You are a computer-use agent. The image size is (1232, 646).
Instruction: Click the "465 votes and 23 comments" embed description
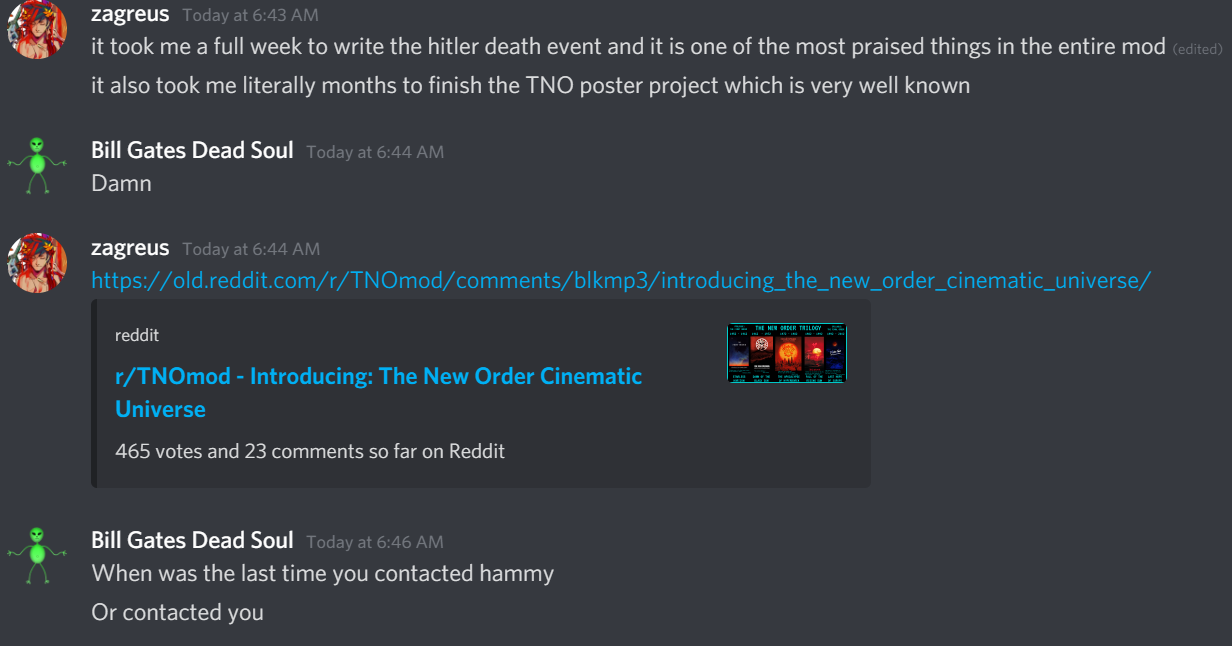(310, 451)
